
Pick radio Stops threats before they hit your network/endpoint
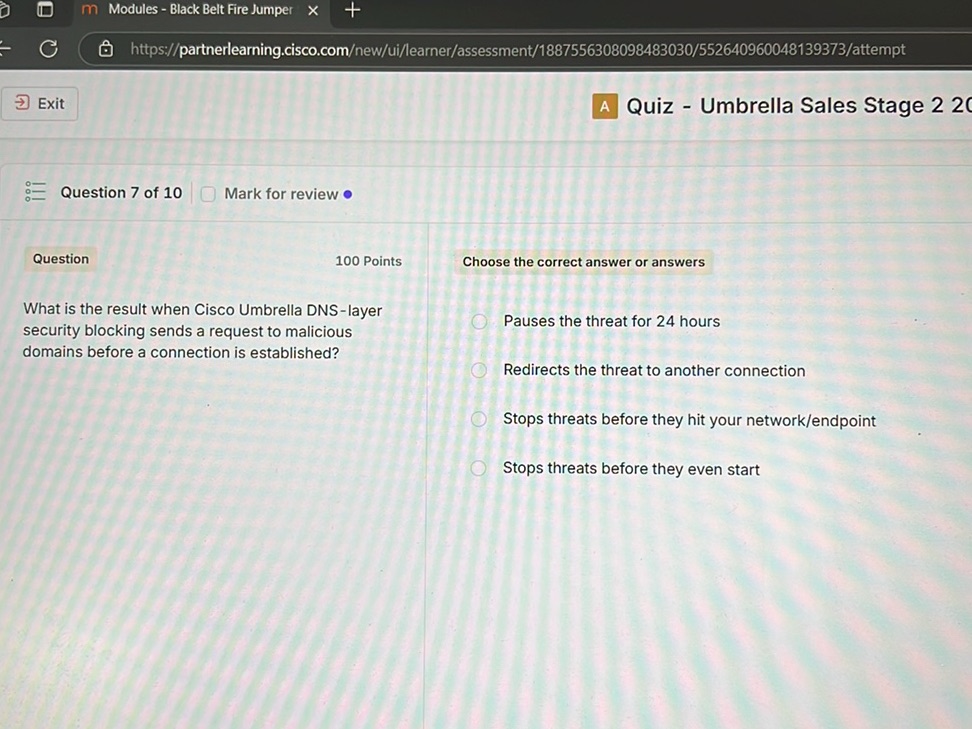[x=480, y=419]
